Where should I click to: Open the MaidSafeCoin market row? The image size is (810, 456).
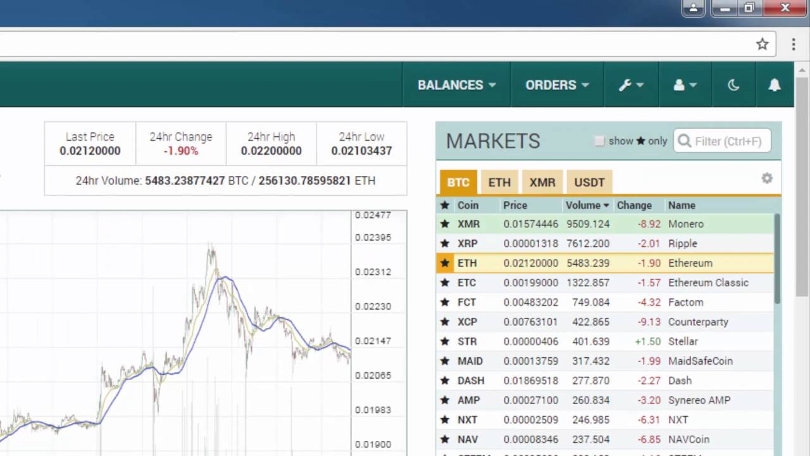(x=605, y=361)
